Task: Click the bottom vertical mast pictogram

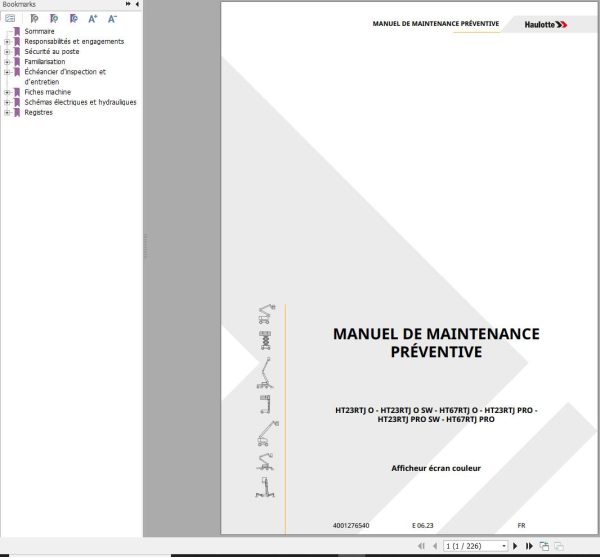Action: tap(265, 487)
